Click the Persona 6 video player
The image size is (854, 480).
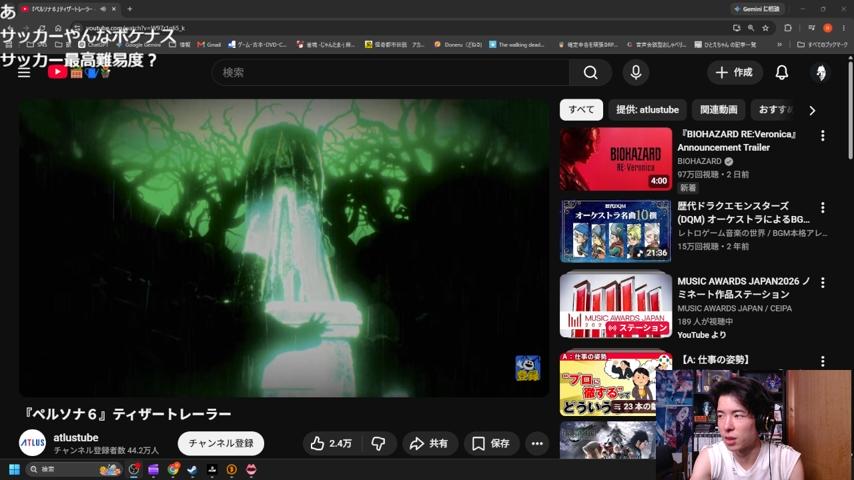pyautogui.click(x=284, y=248)
